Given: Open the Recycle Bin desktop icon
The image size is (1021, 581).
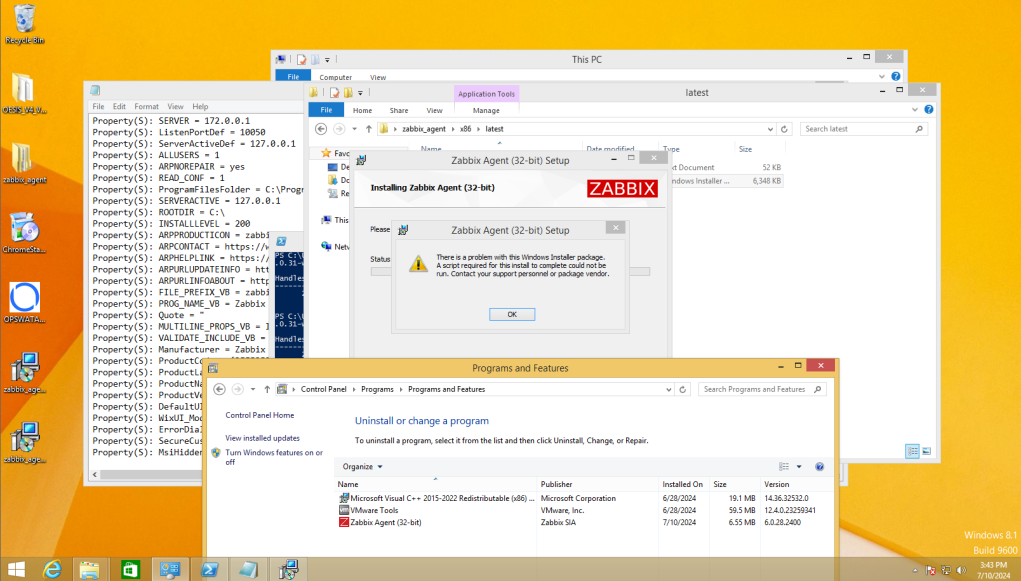Looking at the screenshot, I should (x=25, y=24).
